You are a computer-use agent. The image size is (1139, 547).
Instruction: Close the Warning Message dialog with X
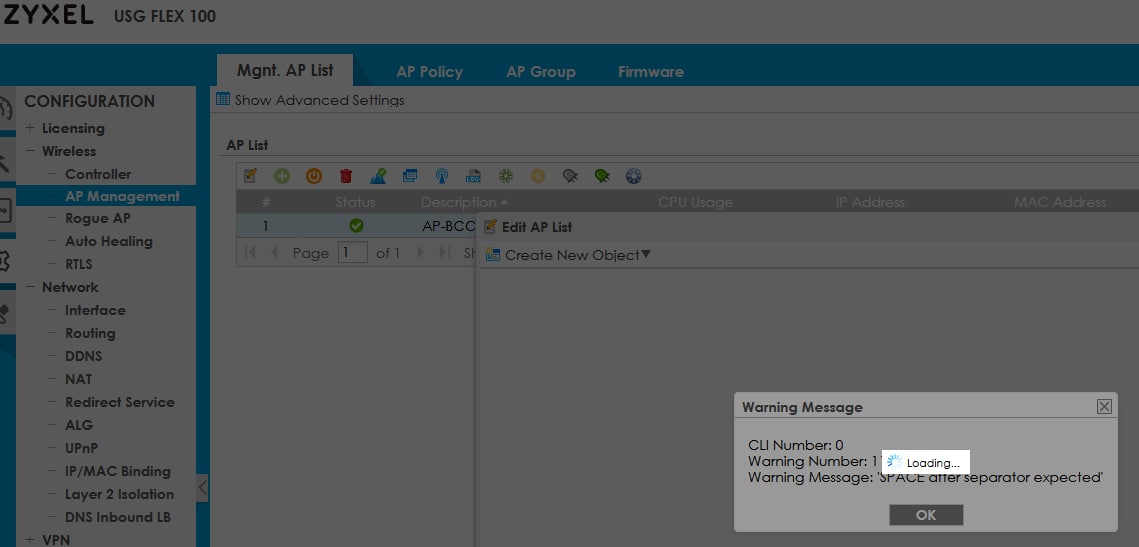1104,407
